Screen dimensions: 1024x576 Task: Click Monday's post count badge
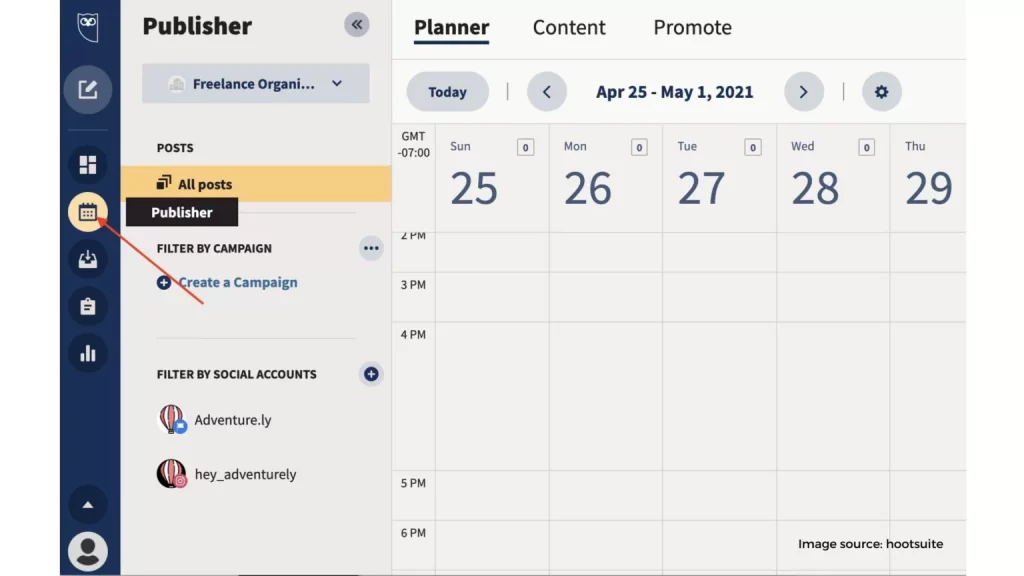tap(639, 148)
